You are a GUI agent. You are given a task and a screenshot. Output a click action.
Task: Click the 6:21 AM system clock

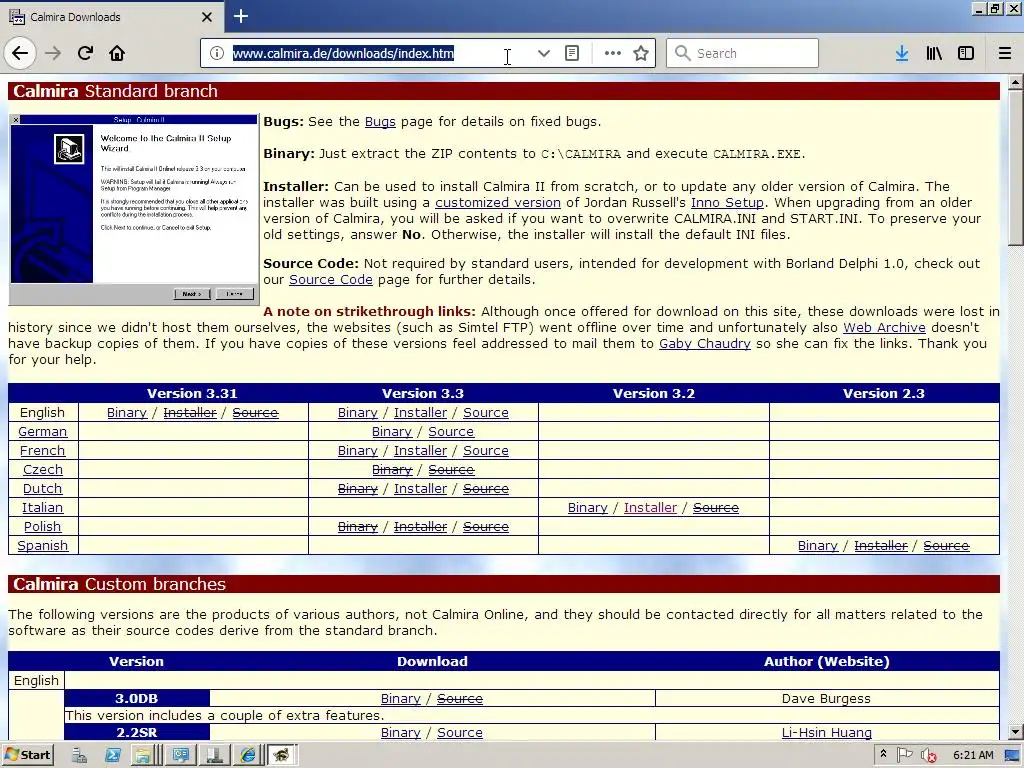(972, 755)
